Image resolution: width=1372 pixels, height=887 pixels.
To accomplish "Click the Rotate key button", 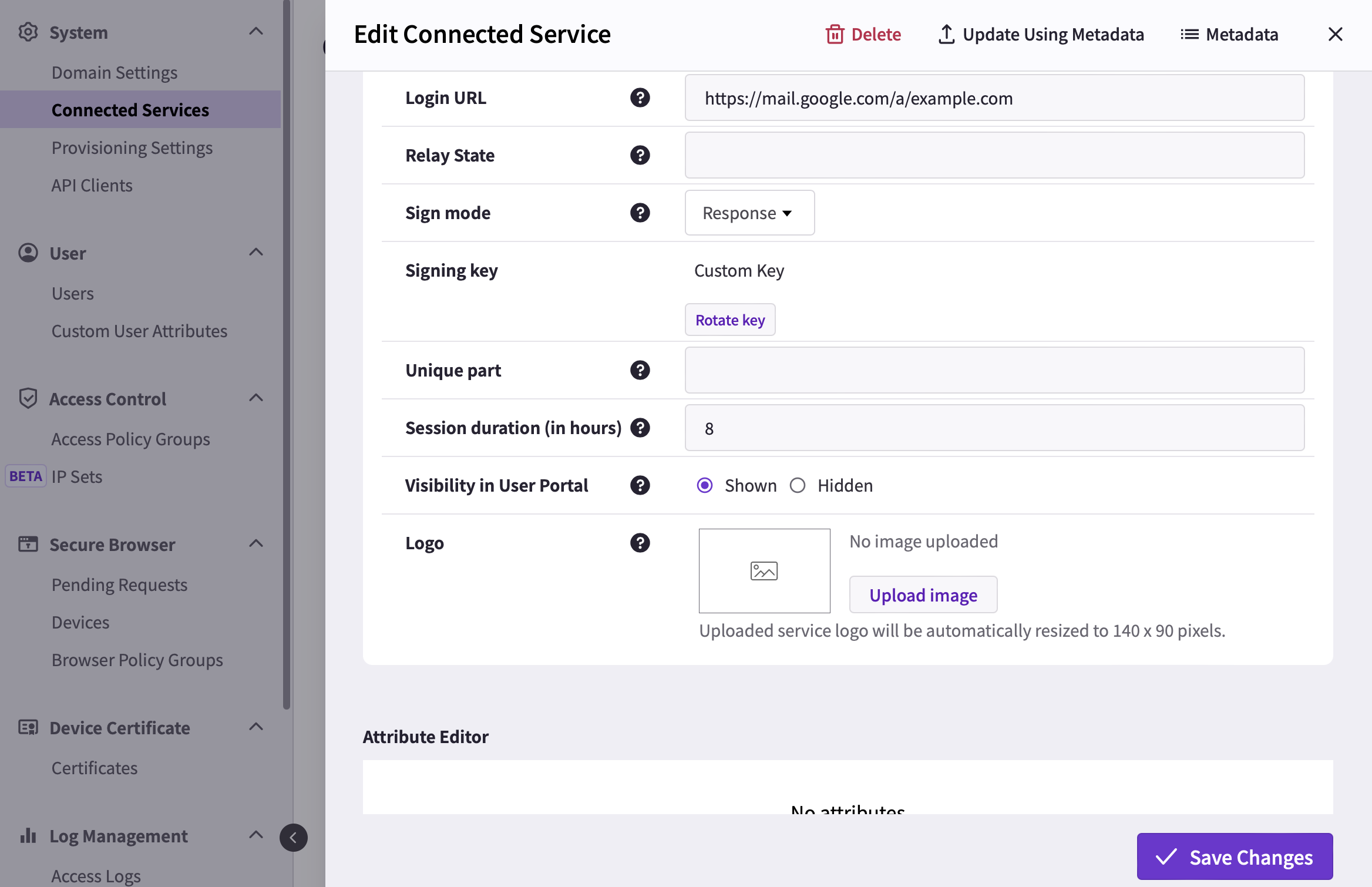I will tap(730, 320).
